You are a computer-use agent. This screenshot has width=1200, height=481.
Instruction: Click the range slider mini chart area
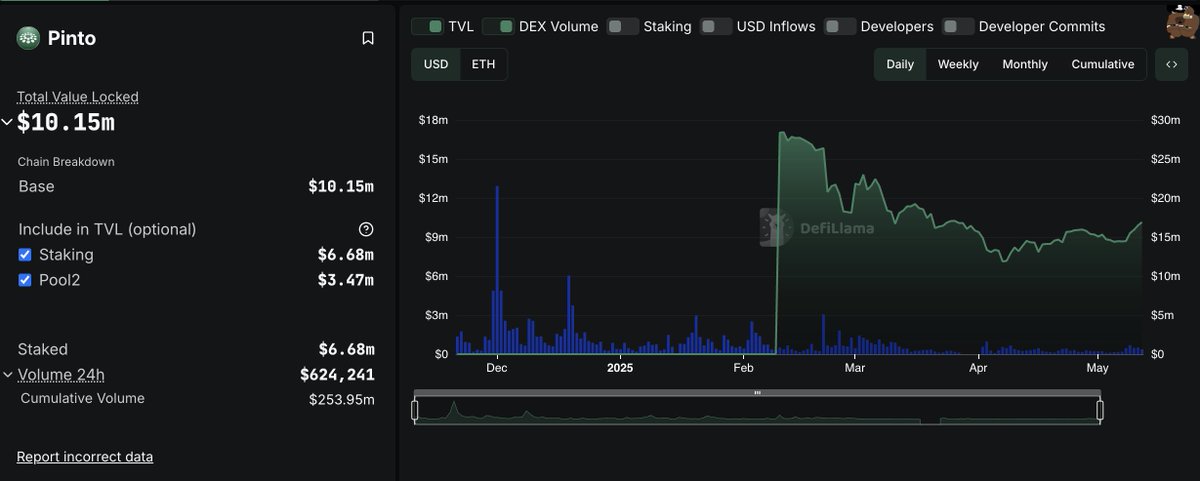(757, 411)
